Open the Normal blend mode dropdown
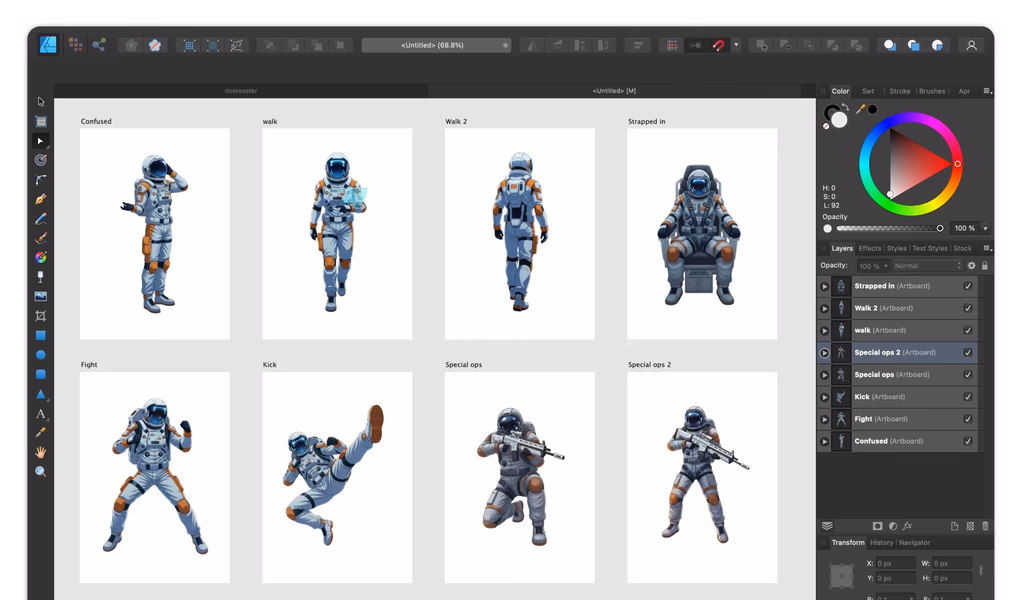Screen dimensions: 1024x600 (927, 266)
